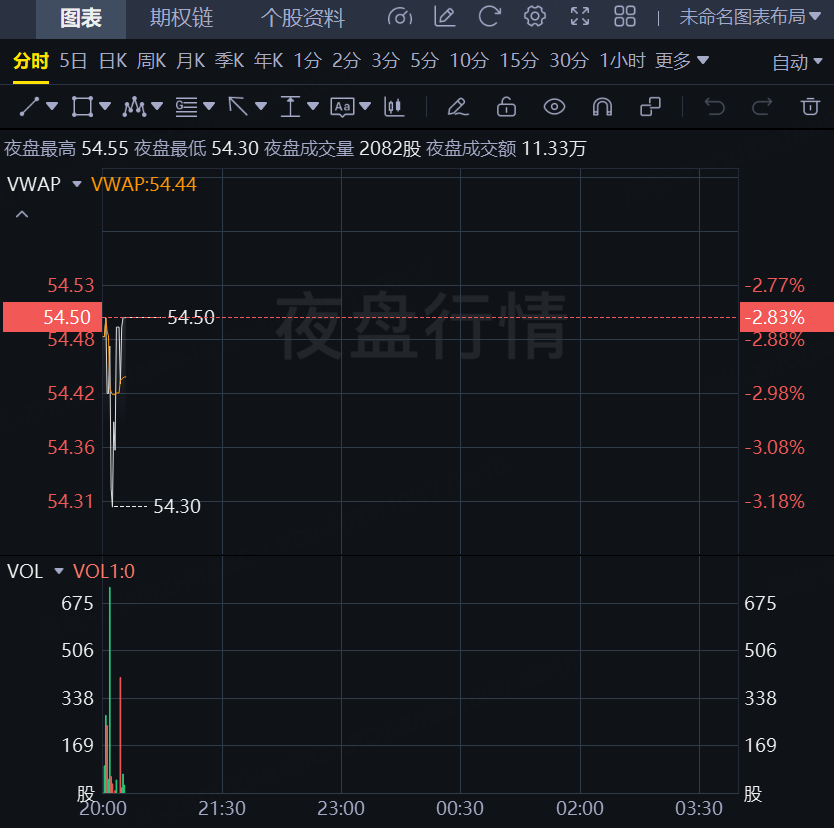Image resolution: width=834 pixels, height=828 pixels.
Task: Toggle drawing visibility eye icon
Action: [554, 106]
